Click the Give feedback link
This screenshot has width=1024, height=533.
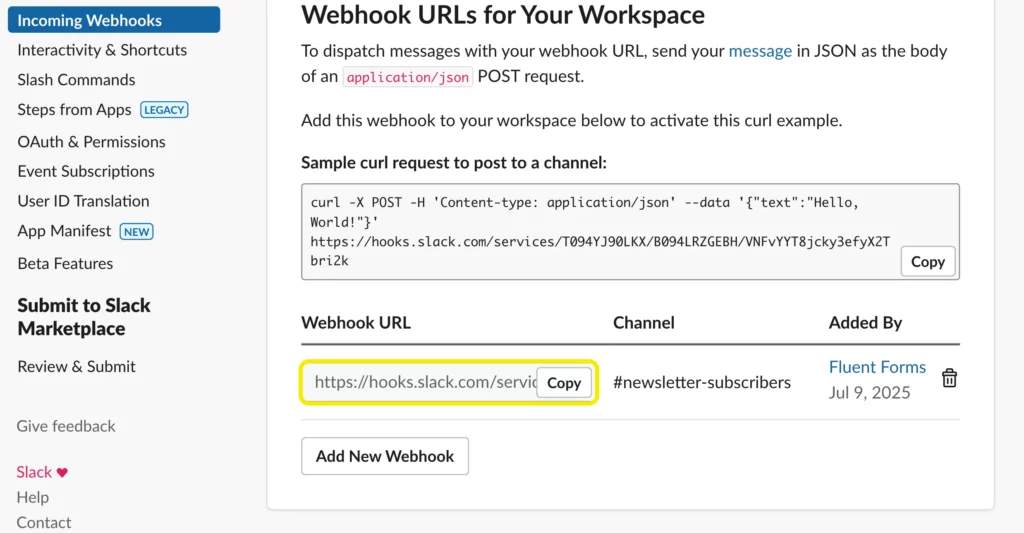coord(66,426)
